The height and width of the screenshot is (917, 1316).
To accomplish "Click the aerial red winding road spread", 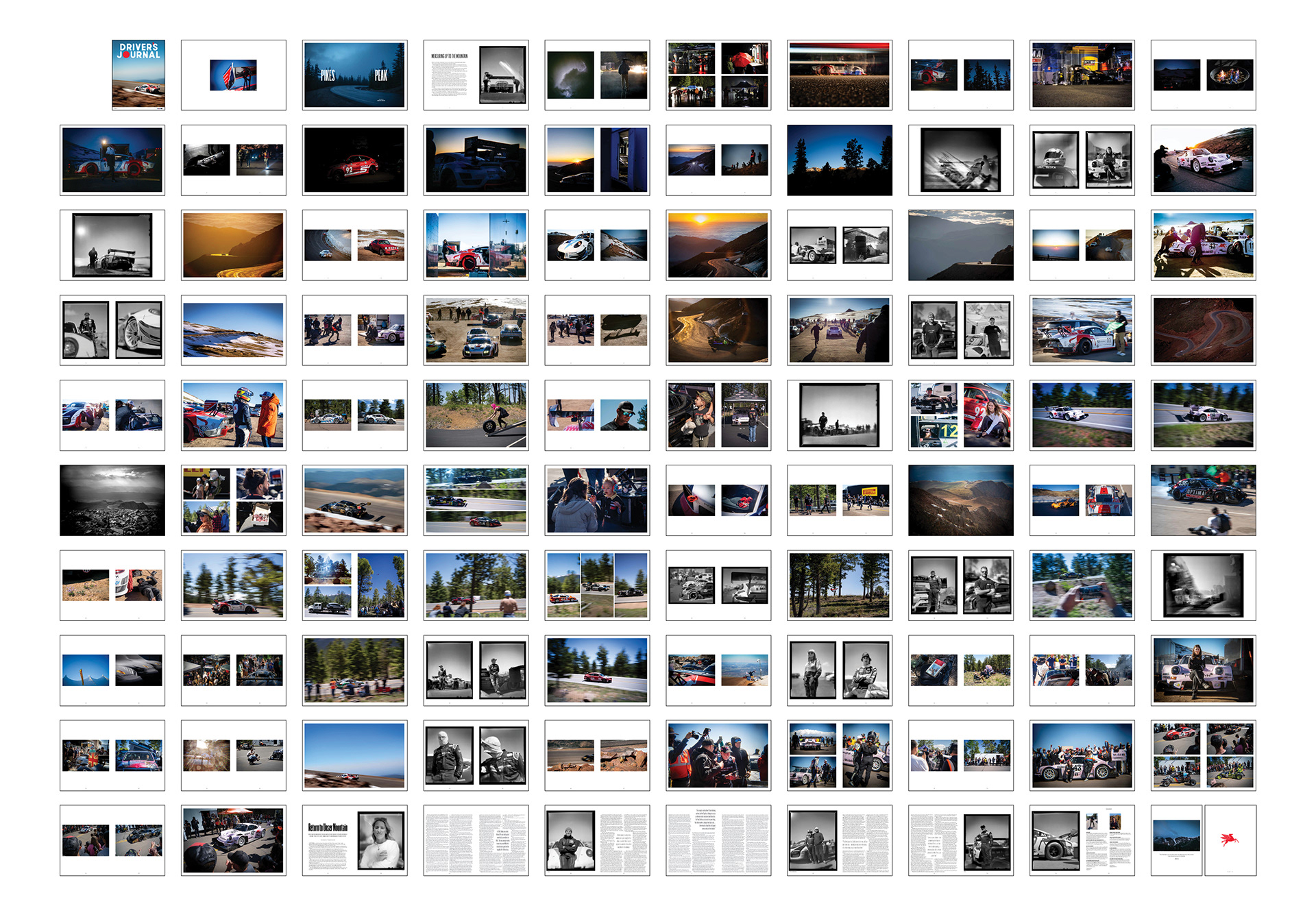I will tap(1203, 330).
